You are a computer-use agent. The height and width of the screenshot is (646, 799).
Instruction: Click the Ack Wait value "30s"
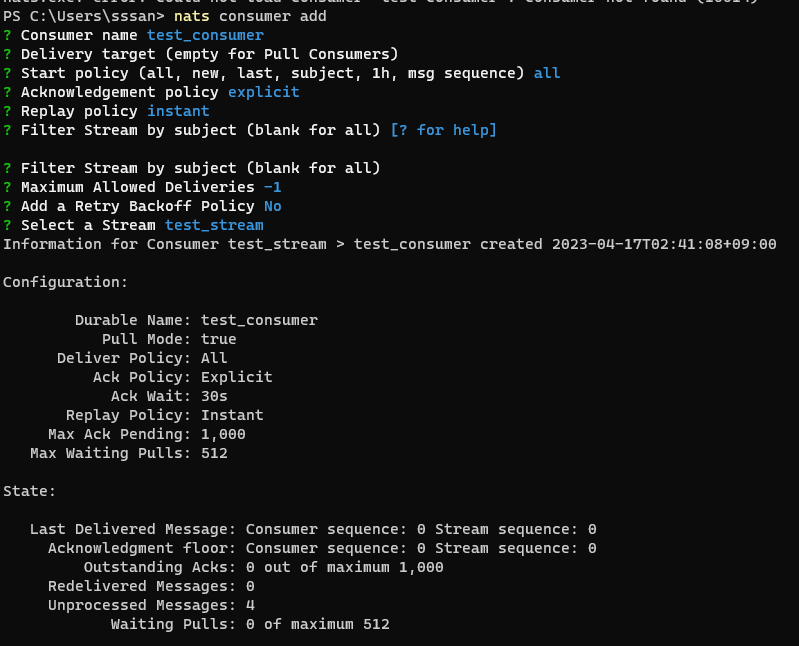214,397
